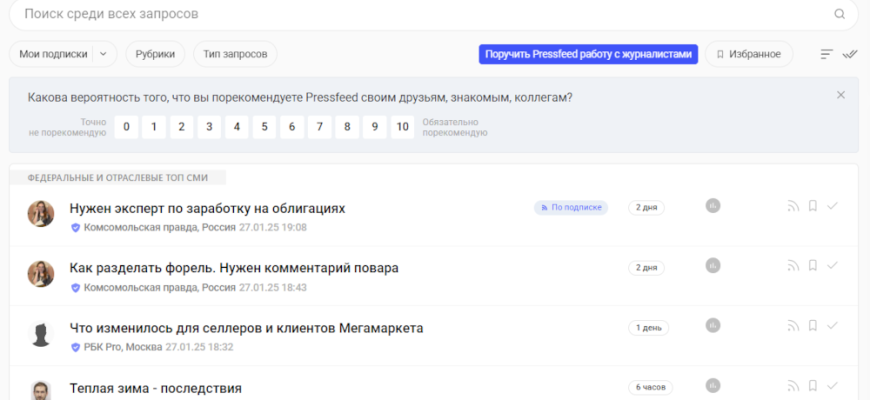
Task: Click the search magnifier icon
Action: 839,15
